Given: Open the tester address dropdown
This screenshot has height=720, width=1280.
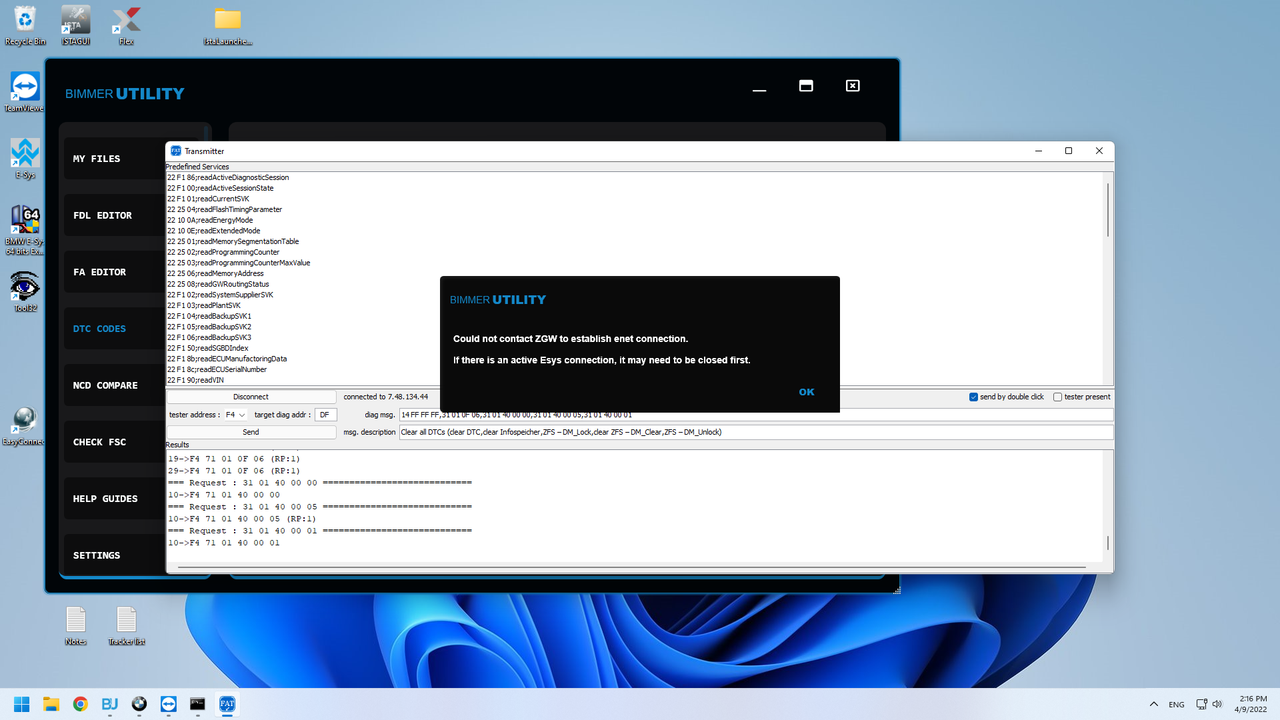Looking at the screenshot, I should pos(235,414).
